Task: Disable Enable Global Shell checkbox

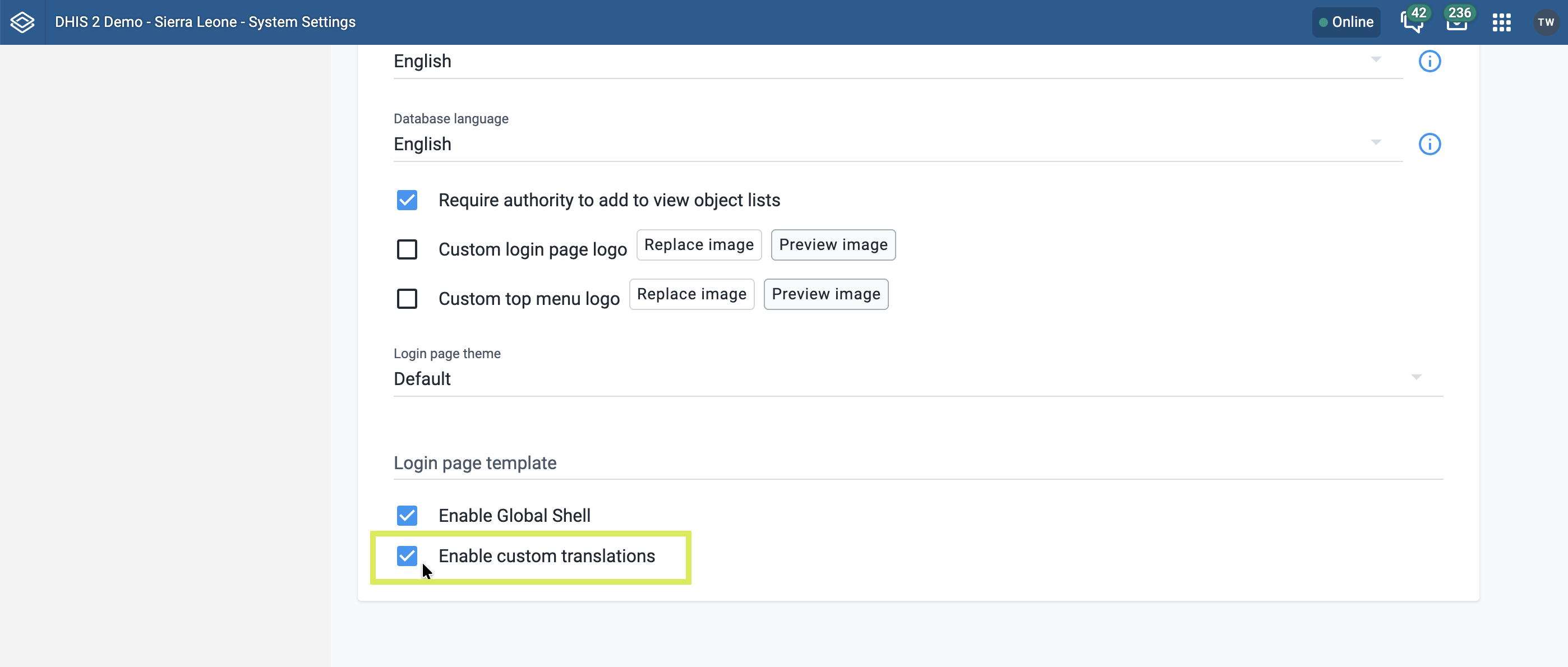Action: click(407, 516)
